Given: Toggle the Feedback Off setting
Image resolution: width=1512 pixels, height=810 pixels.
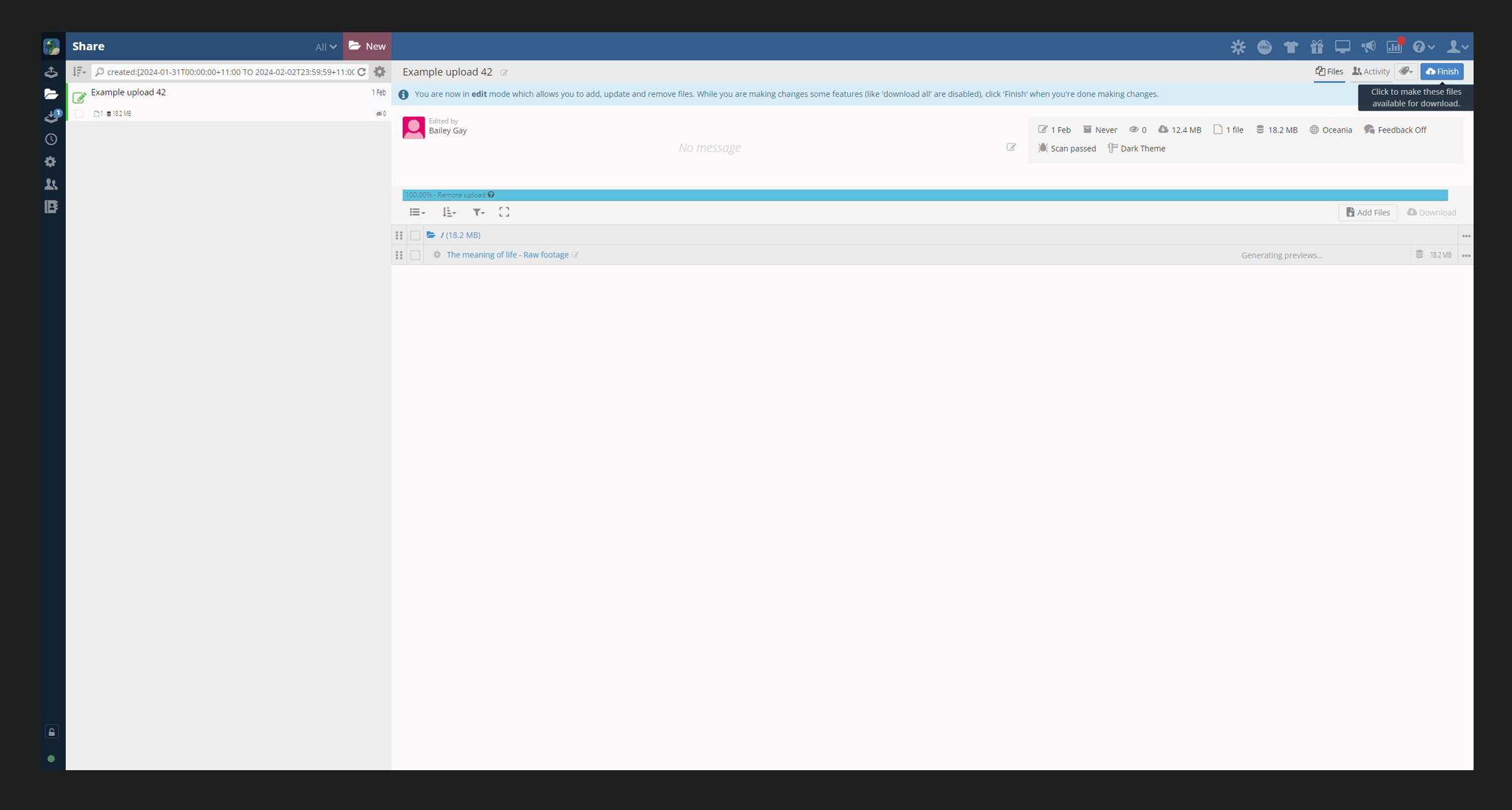Looking at the screenshot, I should [x=1395, y=130].
